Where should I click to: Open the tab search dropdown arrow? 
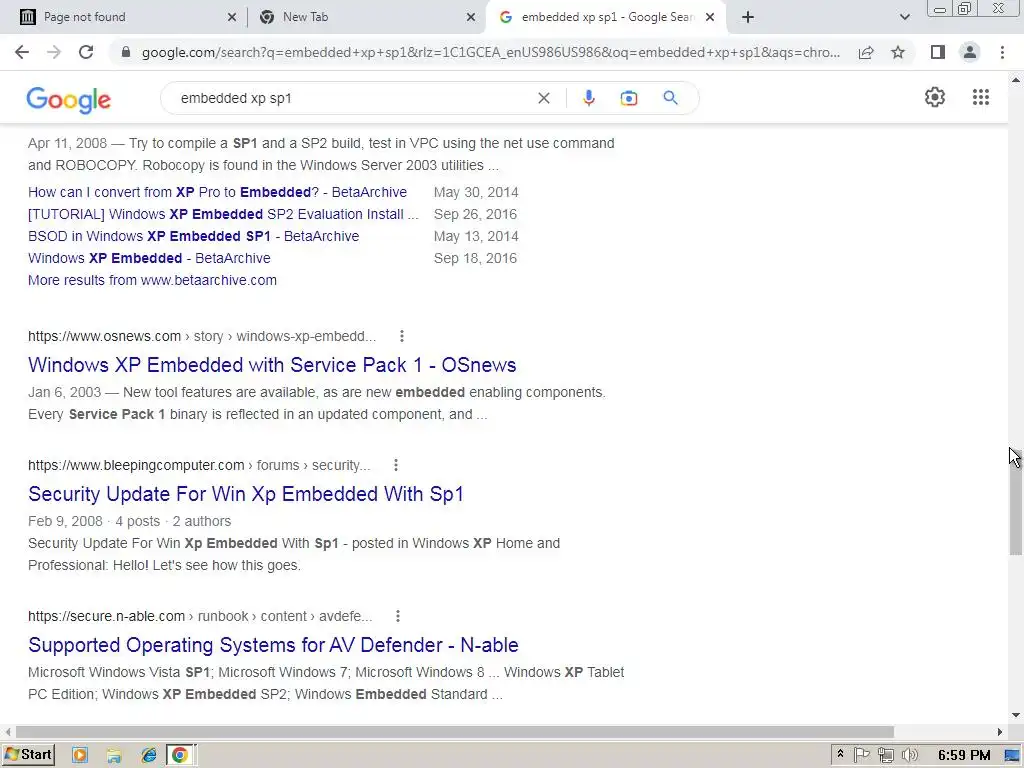coord(904,17)
